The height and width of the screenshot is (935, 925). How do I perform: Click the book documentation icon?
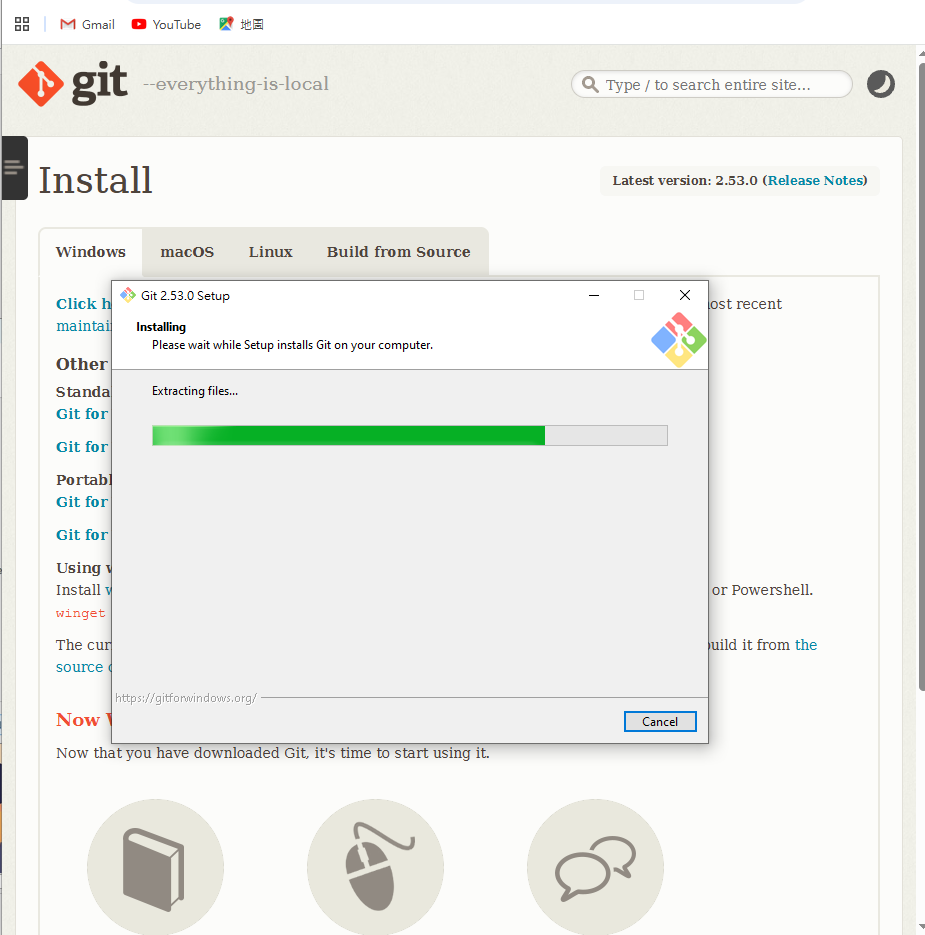(155, 868)
